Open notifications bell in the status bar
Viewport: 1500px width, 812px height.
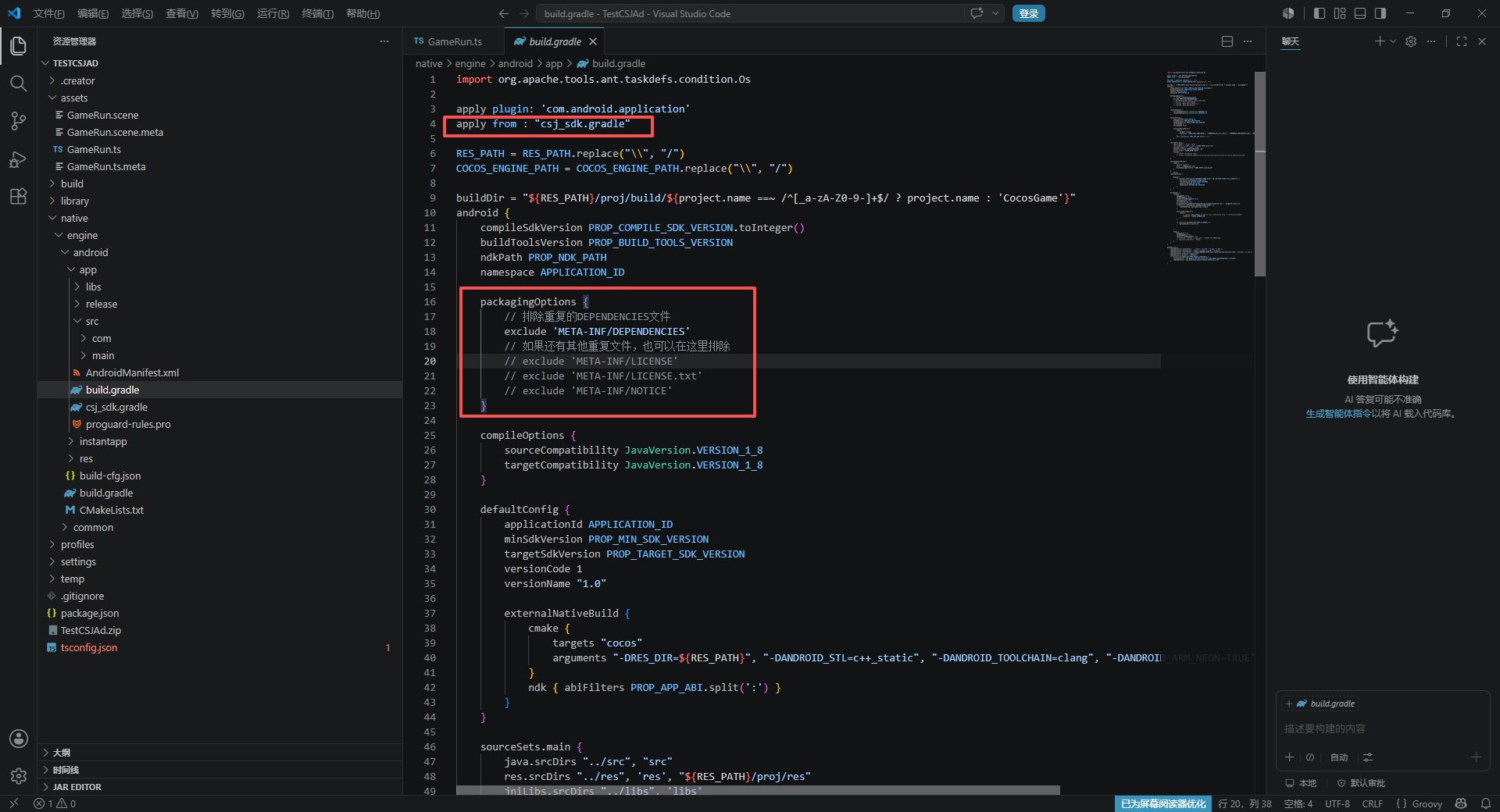1486,803
